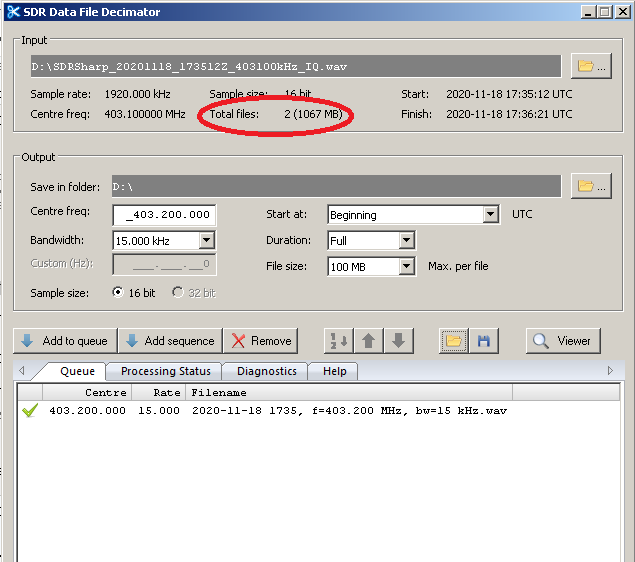
Task: Click Add sequence button
Action: [169, 341]
